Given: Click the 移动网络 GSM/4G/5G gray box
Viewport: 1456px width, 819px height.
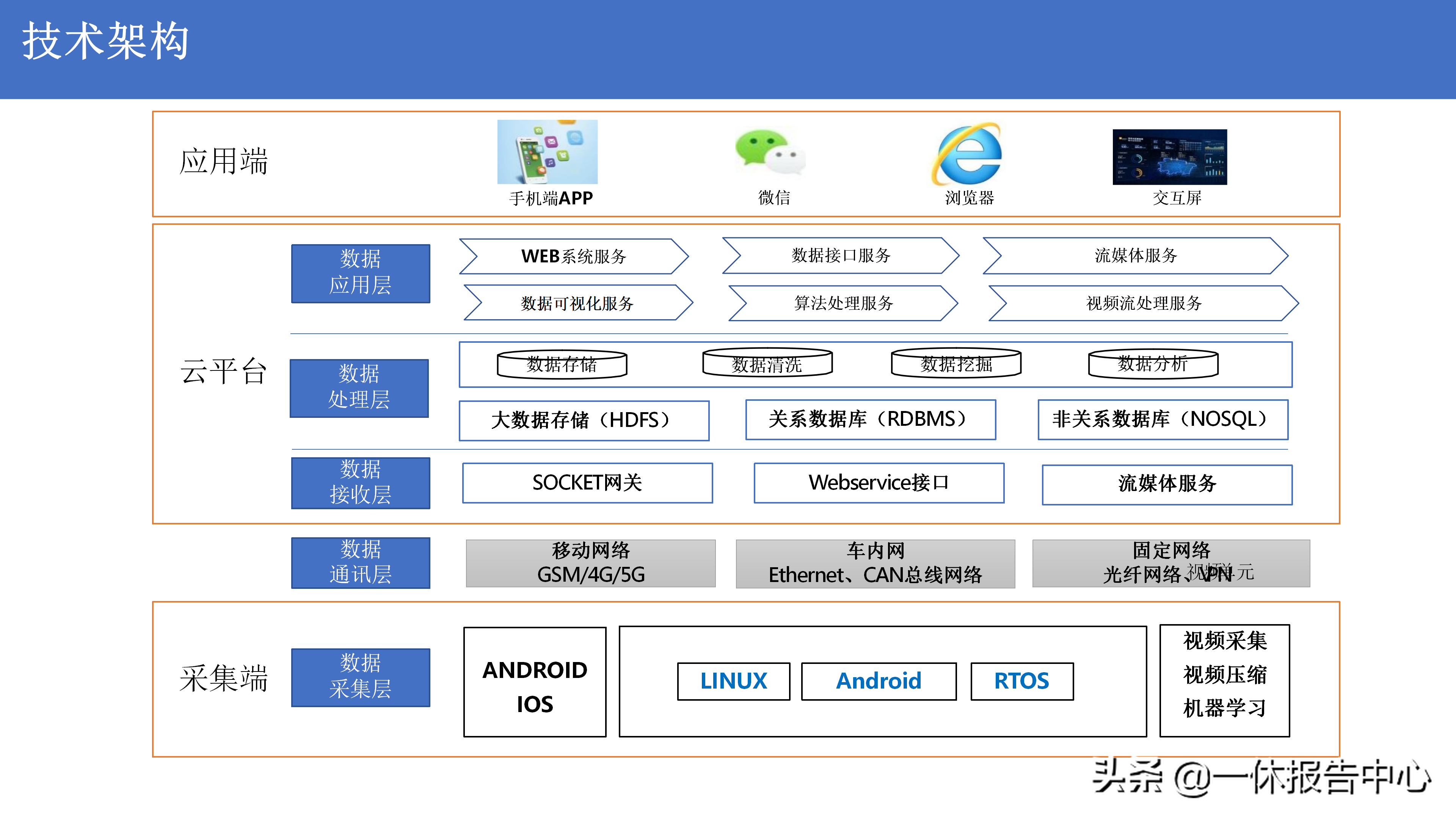Looking at the screenshot, I should 590,563.
